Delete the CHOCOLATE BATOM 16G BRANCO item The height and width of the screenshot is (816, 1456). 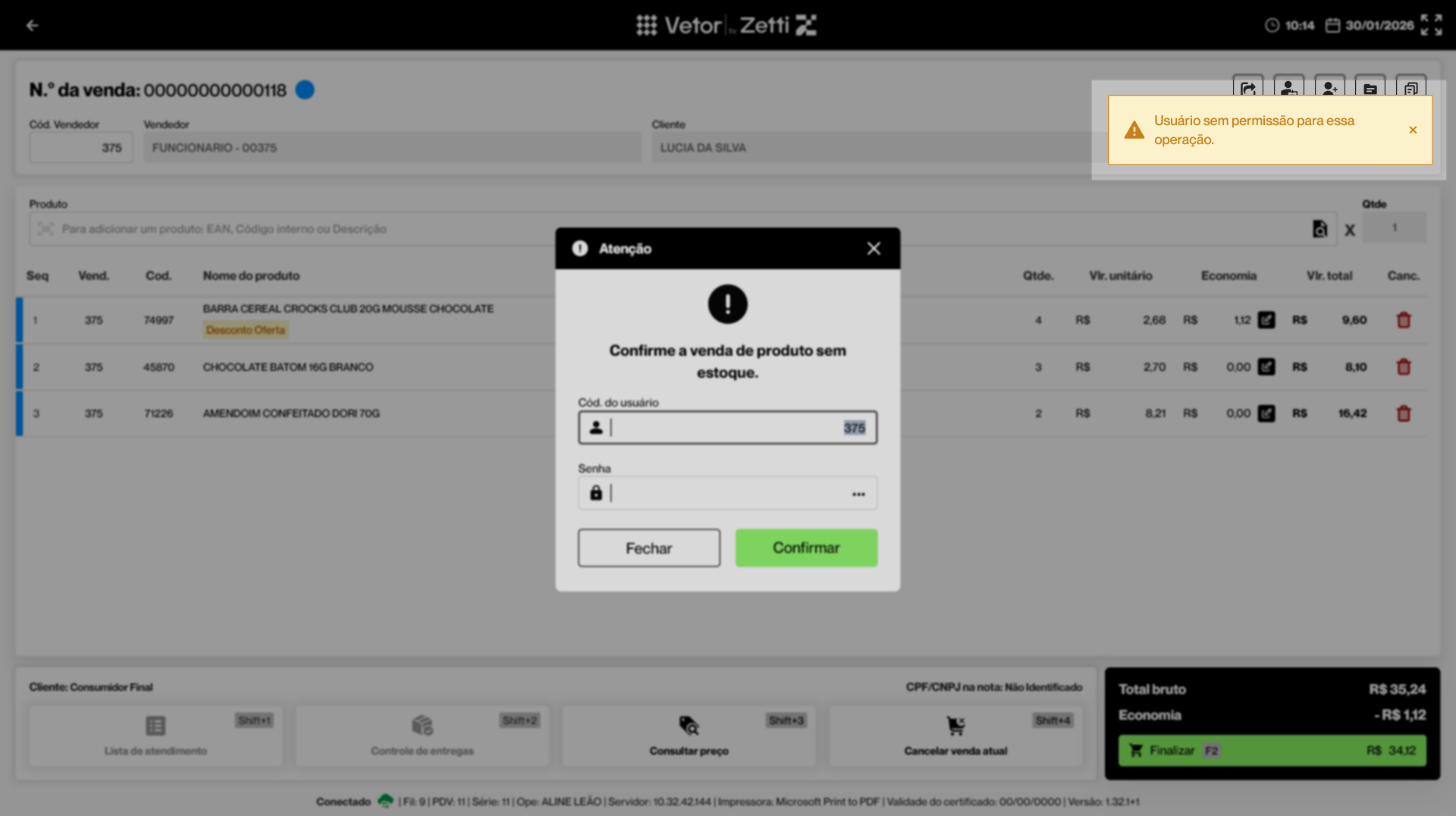pyautogui.click(x=1404, y=367)
